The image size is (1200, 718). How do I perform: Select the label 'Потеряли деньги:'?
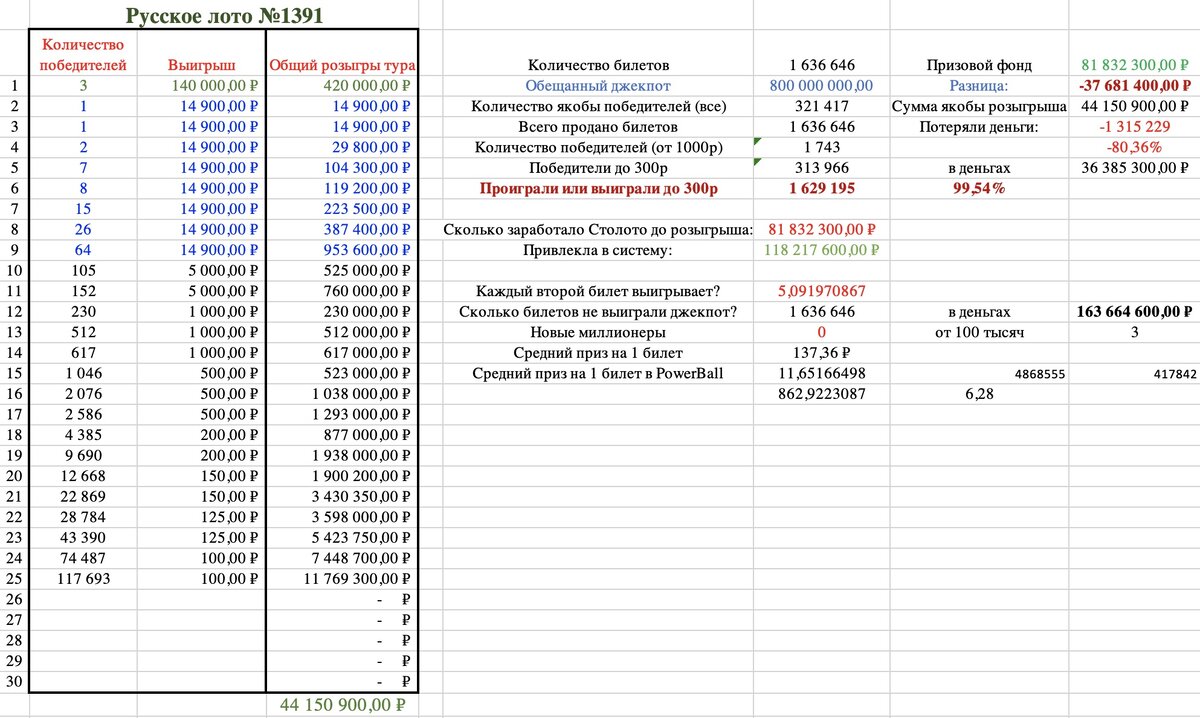pyautogui.click(x=978, y=127)
